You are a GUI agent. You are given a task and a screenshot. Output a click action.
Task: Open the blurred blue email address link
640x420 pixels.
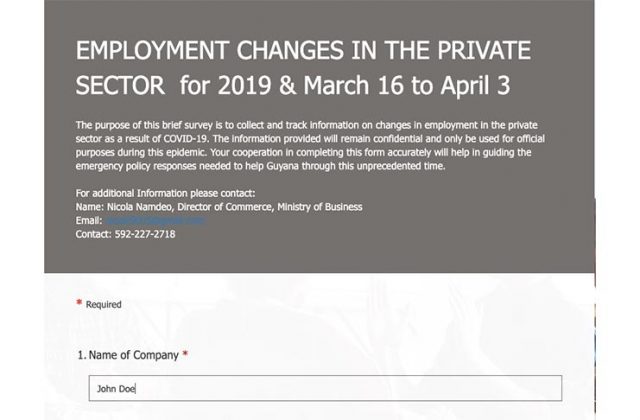155,220
